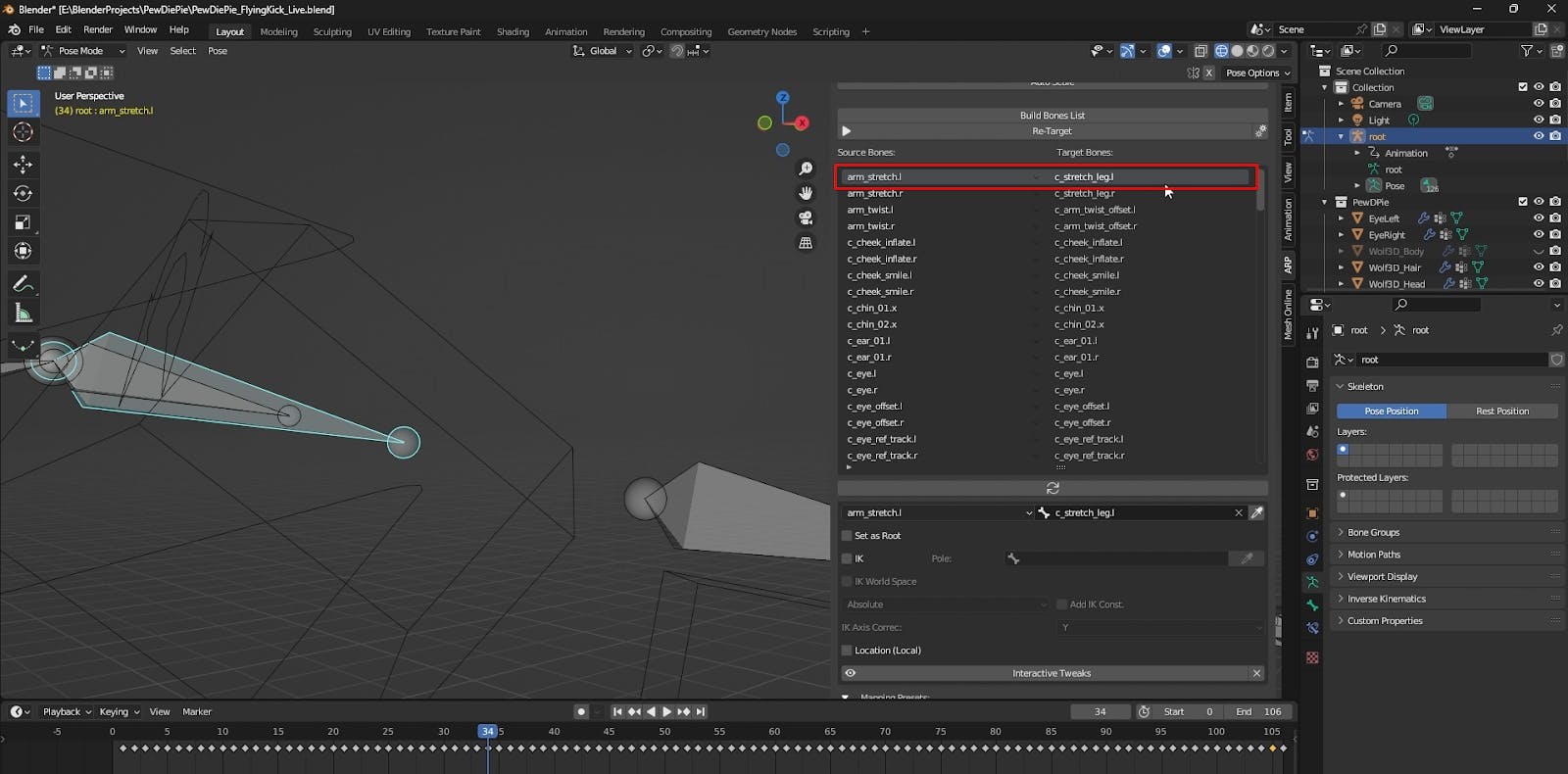Toggle camera view icon in viewport
This screenshot has height=774, width=1568.
pyautogui.click(x=806, y=218)
